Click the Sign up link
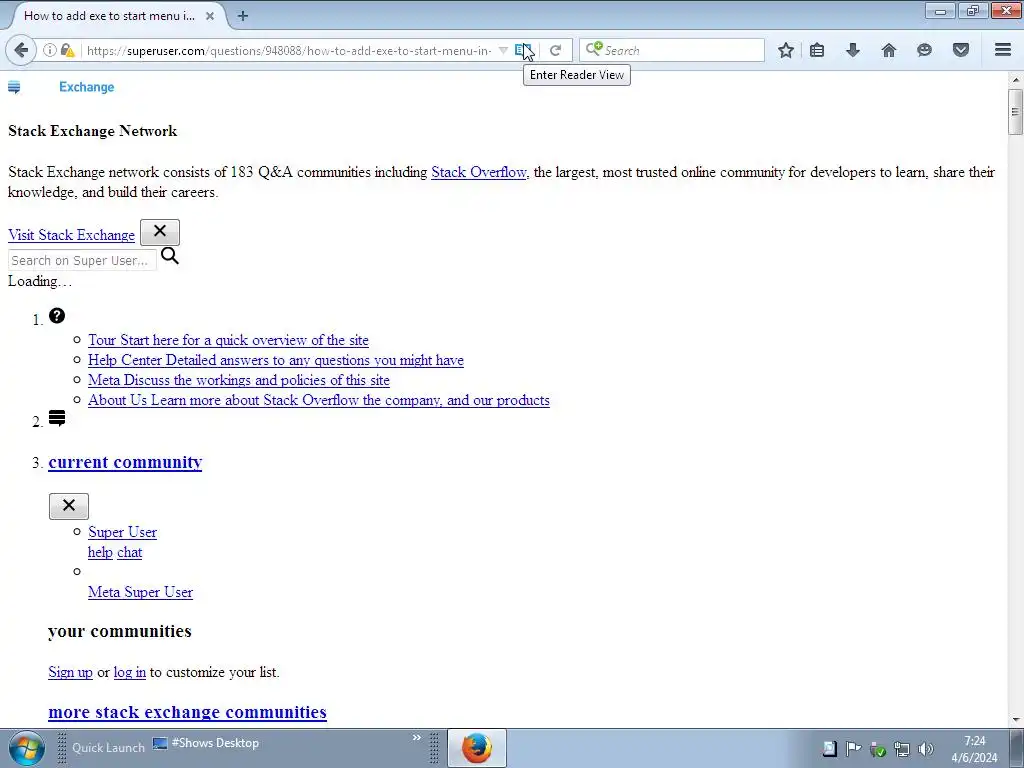 point(71,672)
